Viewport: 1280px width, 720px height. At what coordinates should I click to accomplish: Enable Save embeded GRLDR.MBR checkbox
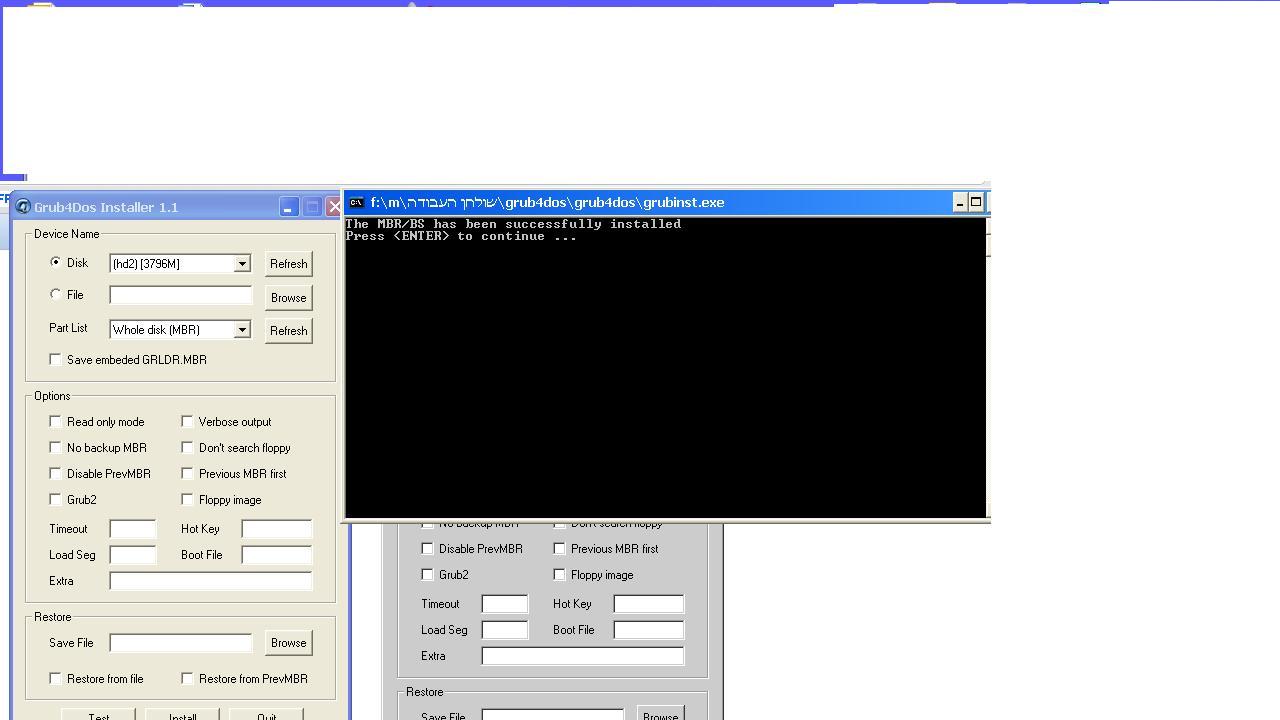56,359
